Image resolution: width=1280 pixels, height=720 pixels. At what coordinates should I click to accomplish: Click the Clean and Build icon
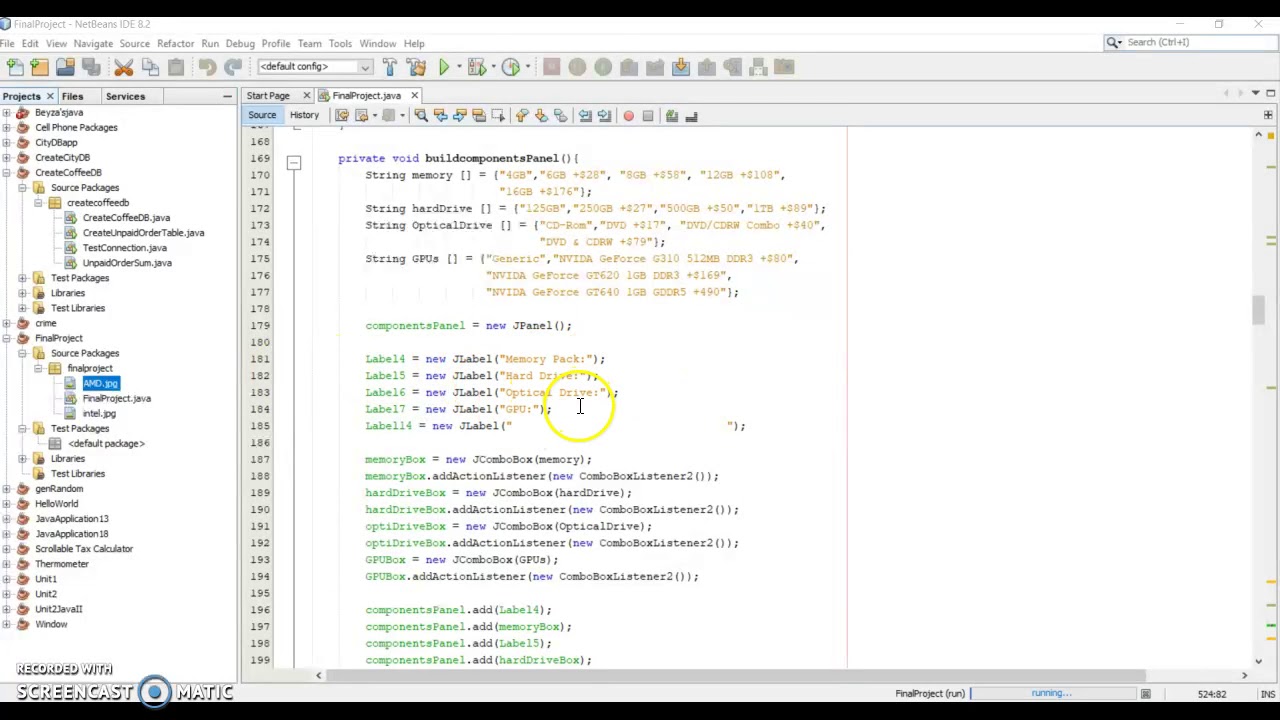[415, 67]
